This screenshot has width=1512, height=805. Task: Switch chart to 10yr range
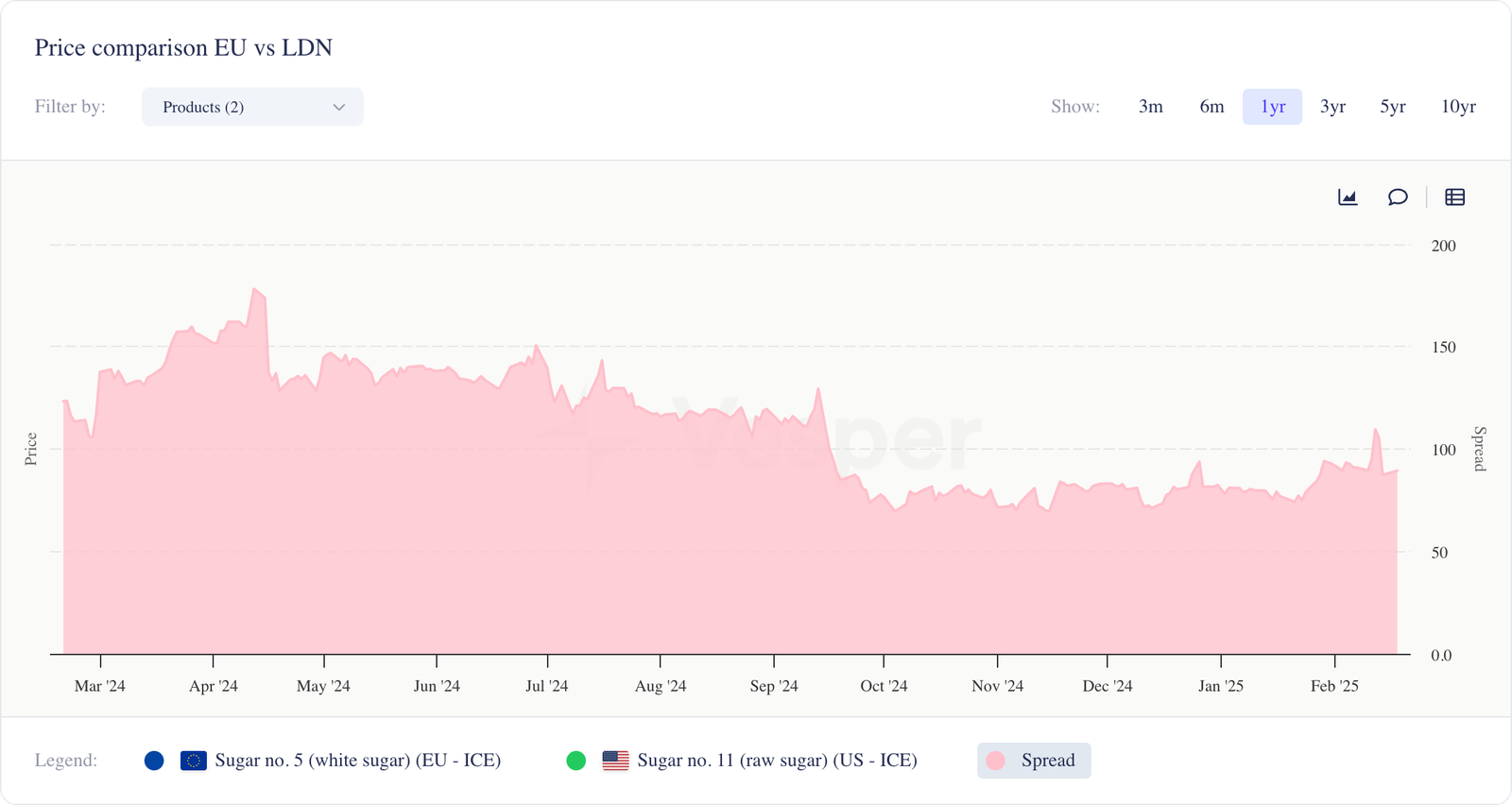coord(1458,107)
